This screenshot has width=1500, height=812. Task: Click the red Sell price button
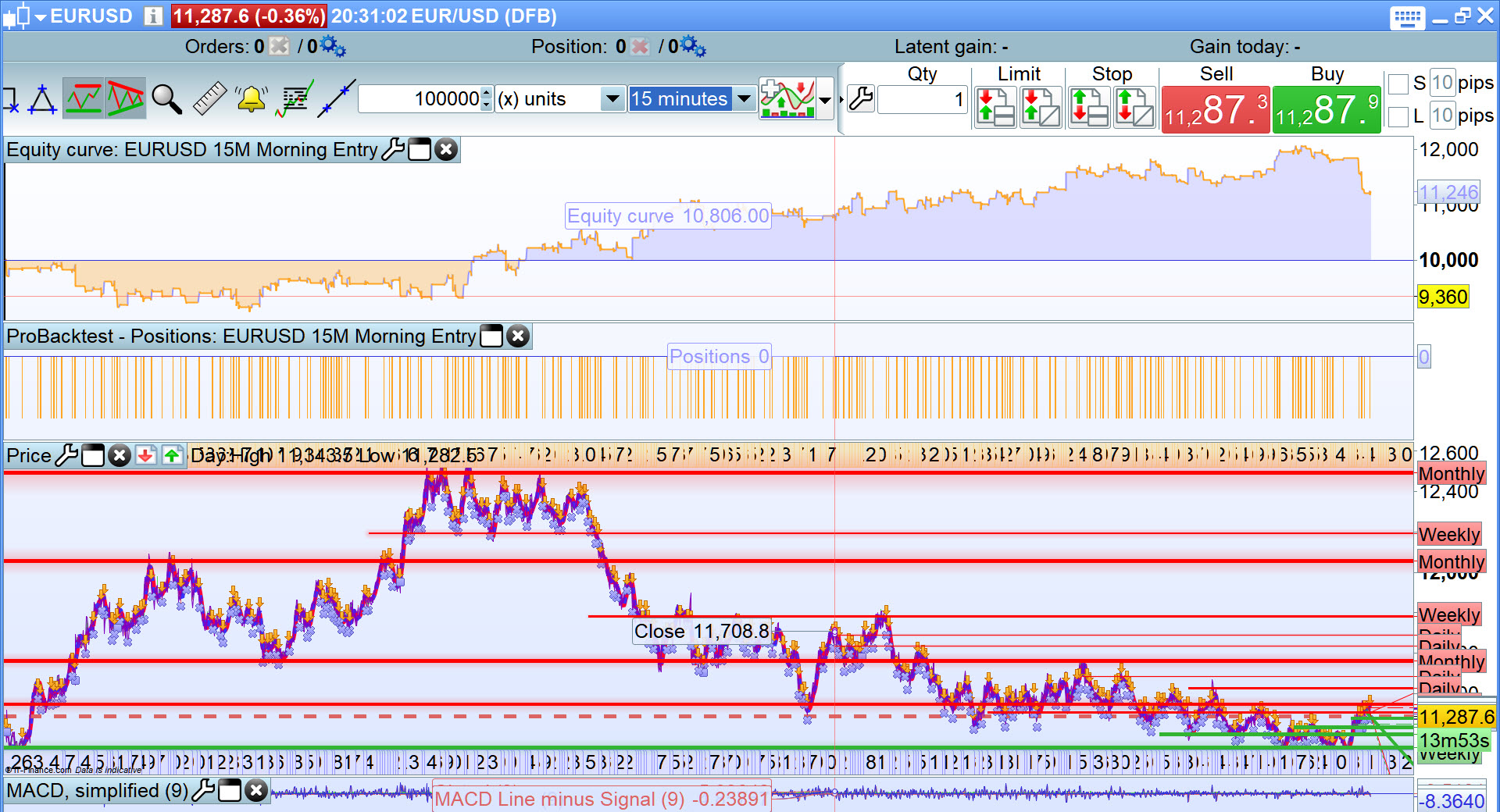click(1216, 110)
